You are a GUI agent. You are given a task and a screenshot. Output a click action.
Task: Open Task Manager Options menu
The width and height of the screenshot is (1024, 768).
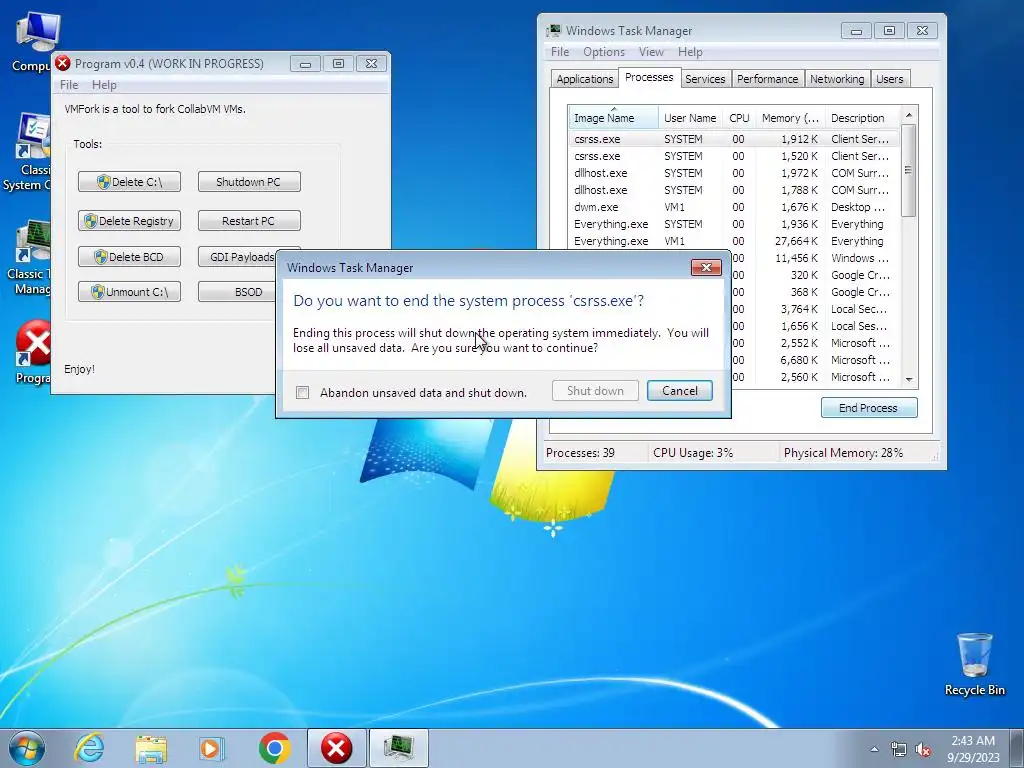tap(603, 52)
